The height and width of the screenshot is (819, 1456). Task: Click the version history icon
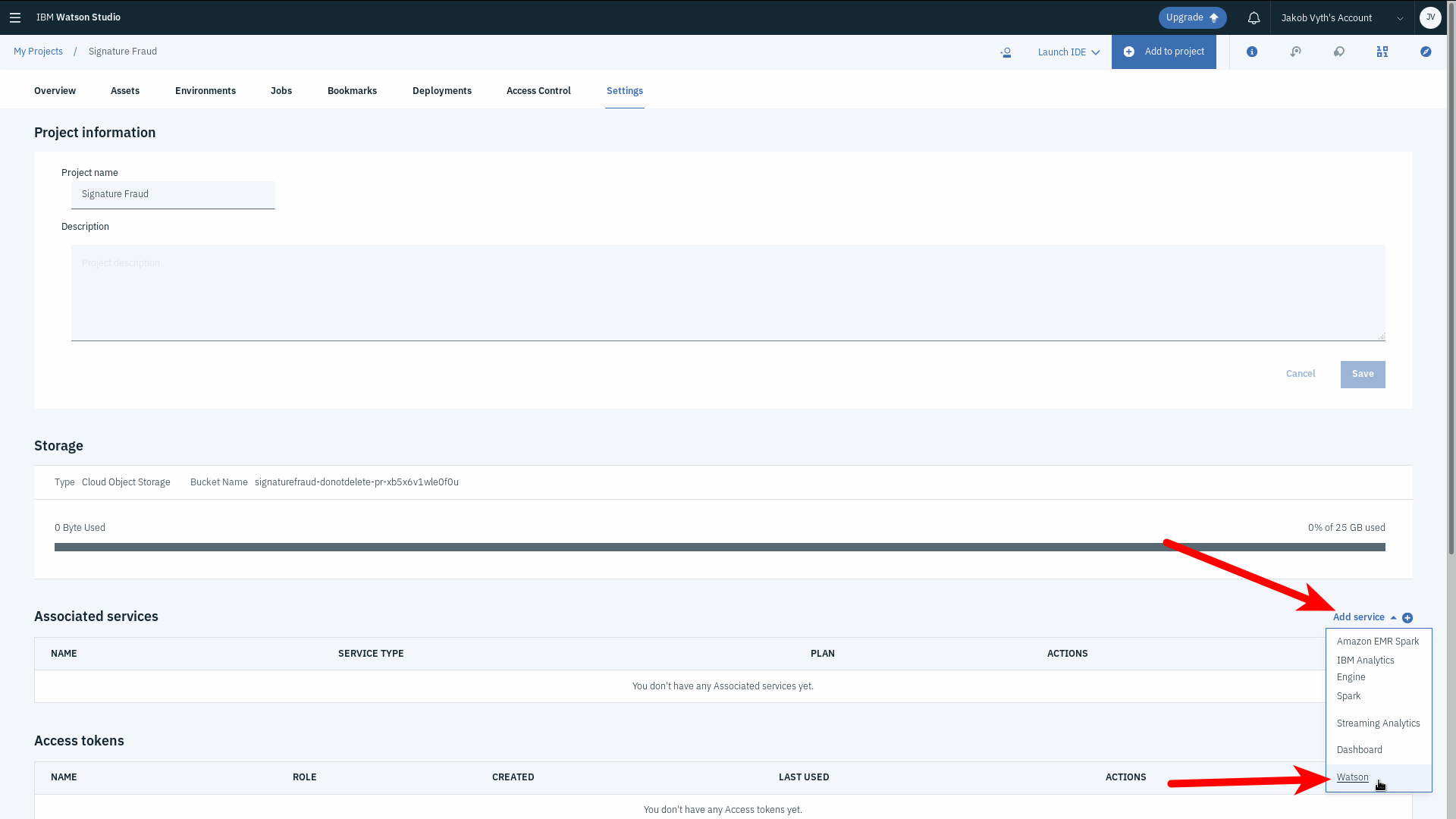(1295, 52)
